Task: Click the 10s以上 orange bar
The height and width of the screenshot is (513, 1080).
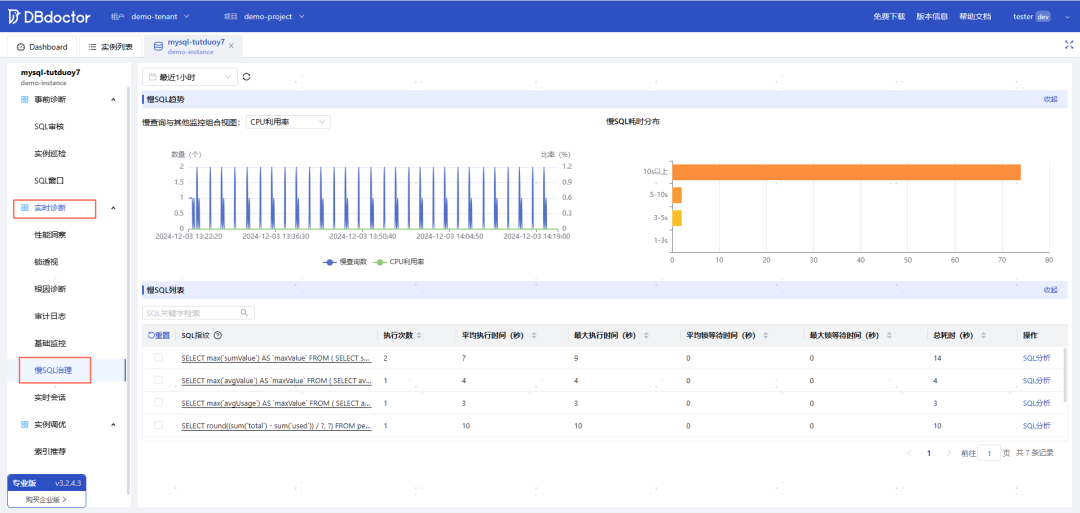Action: point(846,172)
